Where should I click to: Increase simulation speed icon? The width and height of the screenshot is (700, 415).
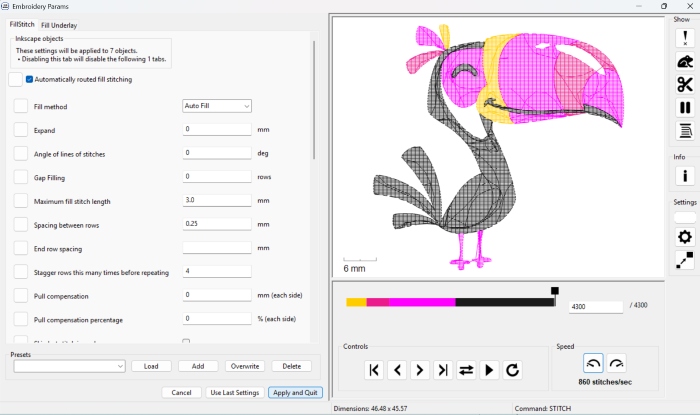[x=616, y=365]
